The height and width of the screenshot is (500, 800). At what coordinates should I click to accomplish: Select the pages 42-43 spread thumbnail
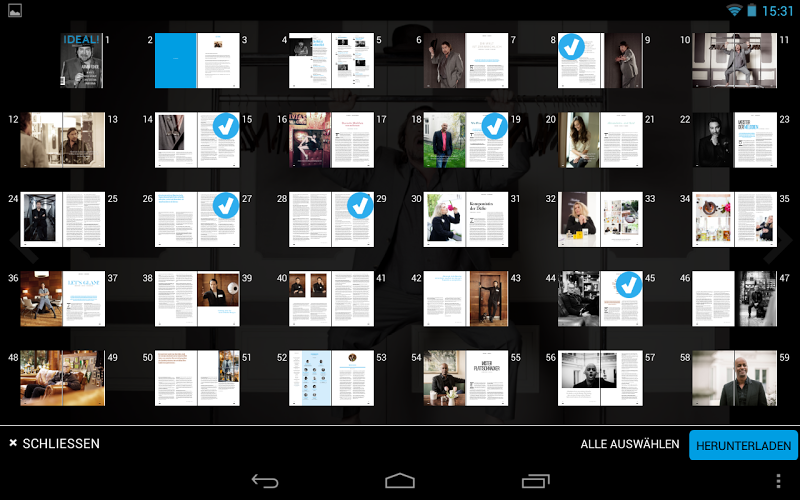pyautogui.click(x=466, y=298)
